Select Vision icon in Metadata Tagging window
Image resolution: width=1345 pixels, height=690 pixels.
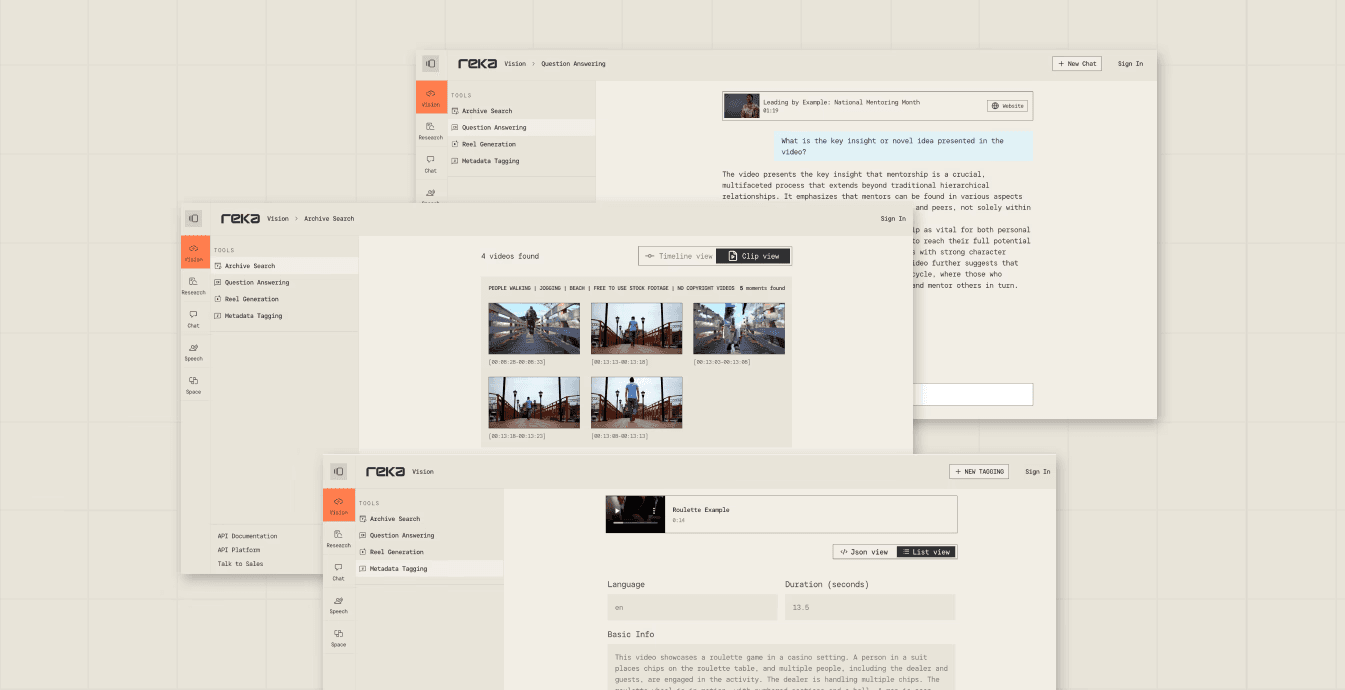click(x=339, y=505)
